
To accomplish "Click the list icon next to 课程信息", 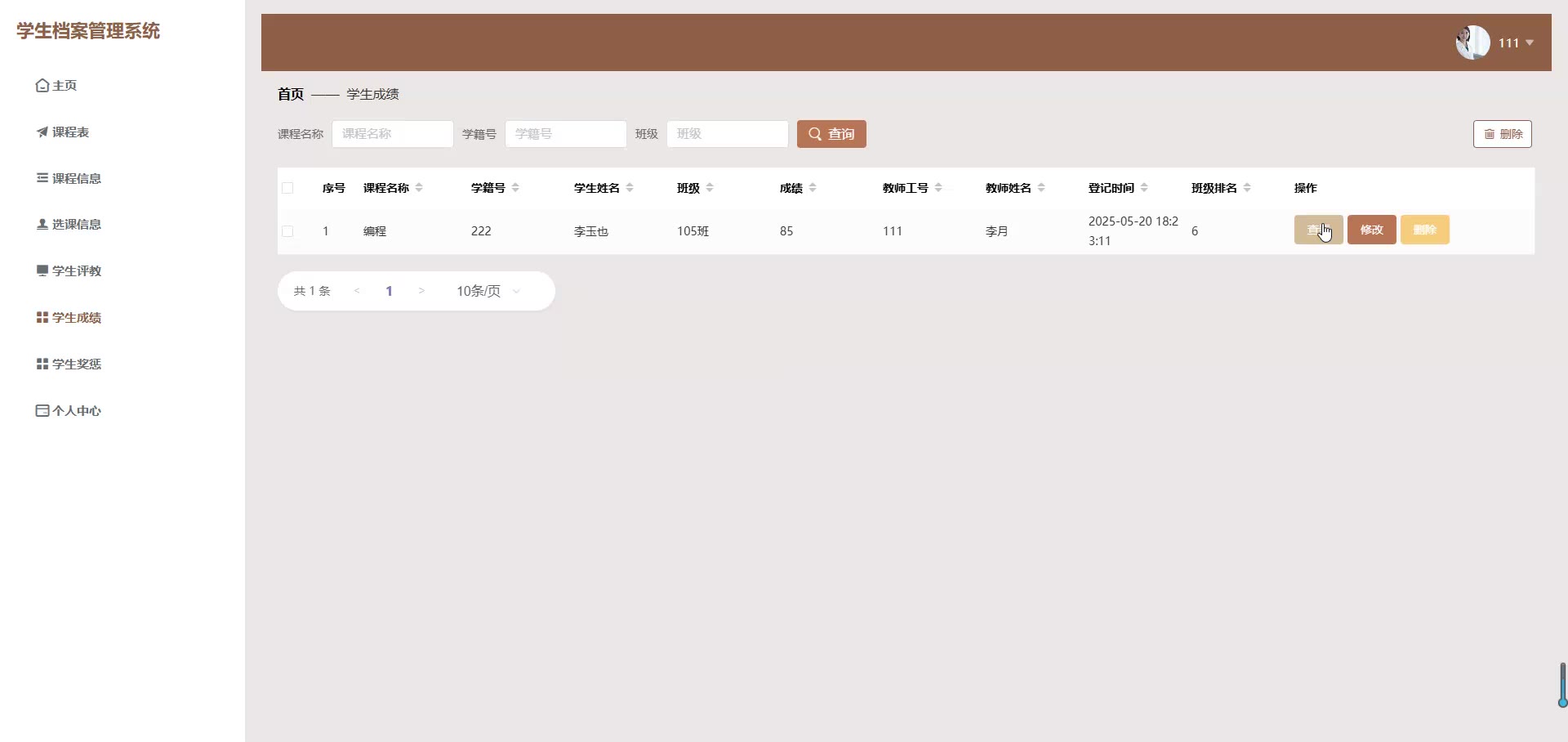I will tap(42, 178).
